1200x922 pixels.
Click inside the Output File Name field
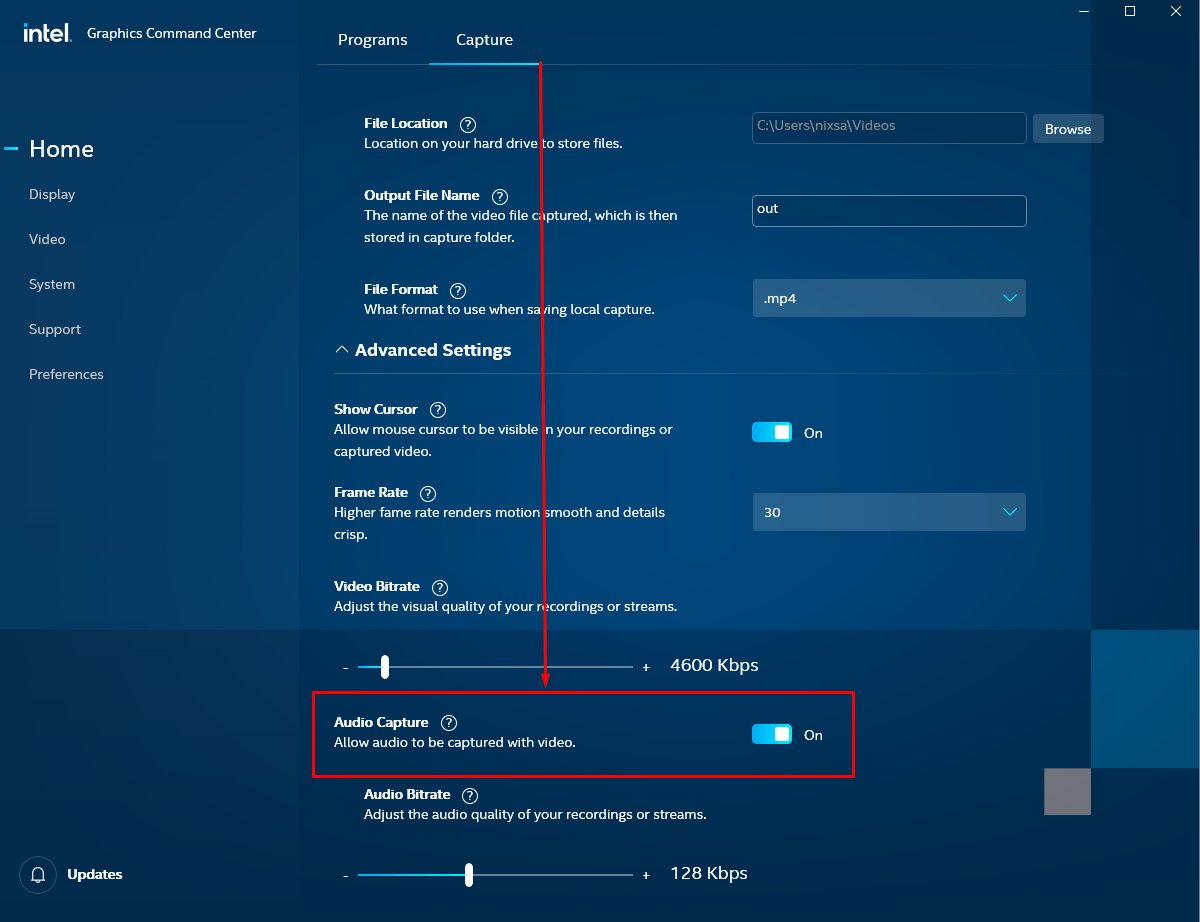pyautogui.click(x=888, y=210)
